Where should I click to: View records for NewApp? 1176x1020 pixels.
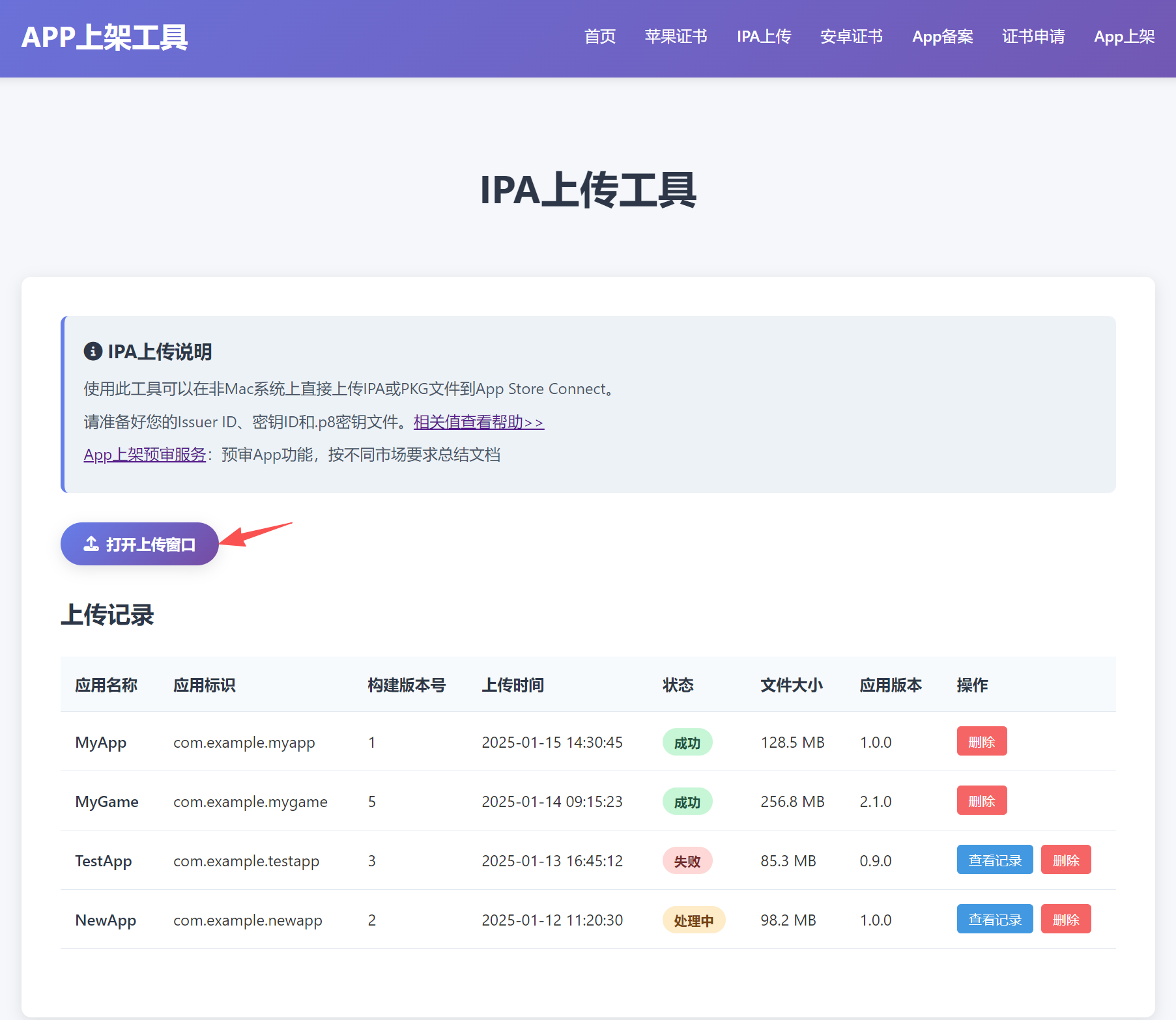pyautogui.click(x=994, y=920)
